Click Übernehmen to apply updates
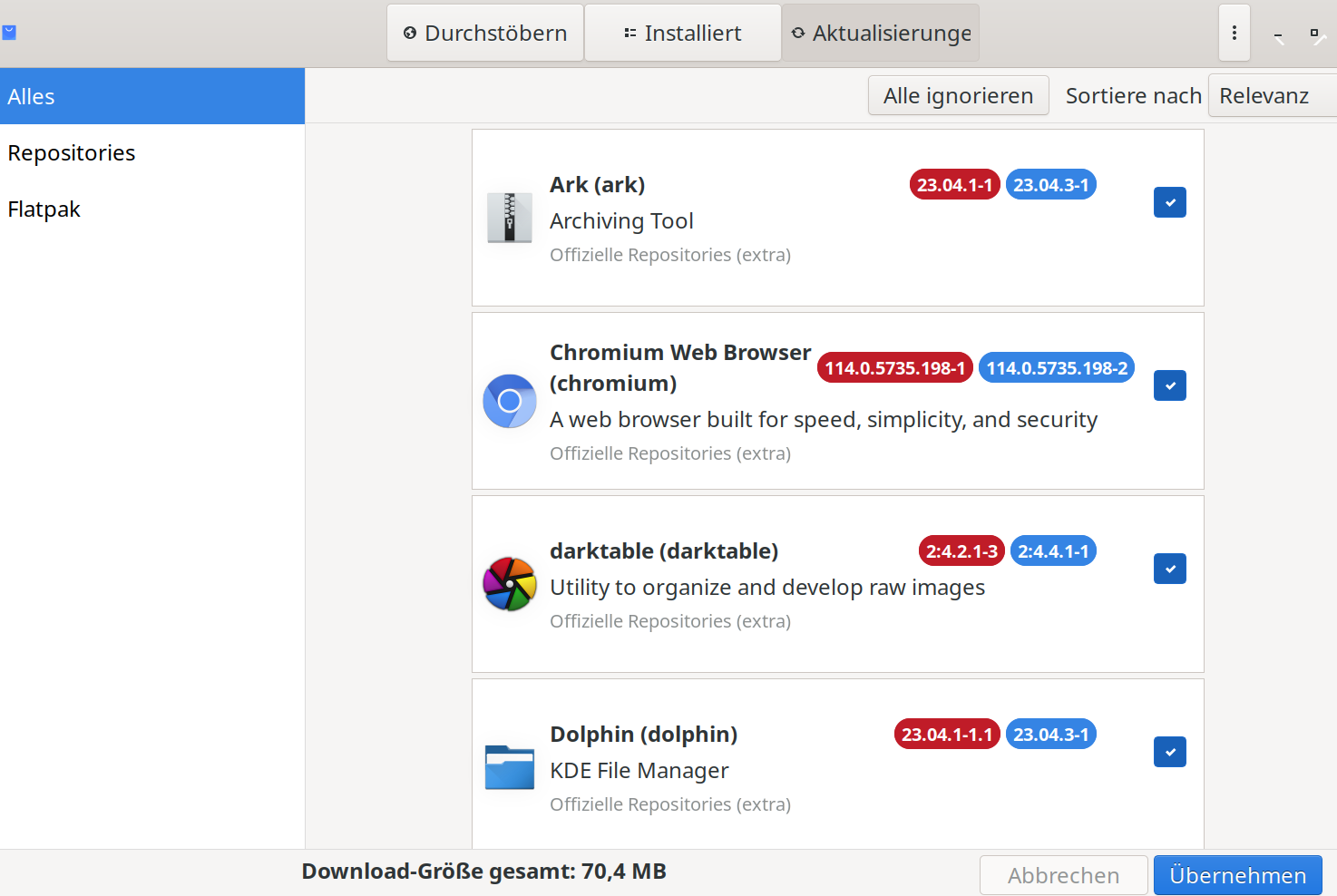 point(1238,875)
